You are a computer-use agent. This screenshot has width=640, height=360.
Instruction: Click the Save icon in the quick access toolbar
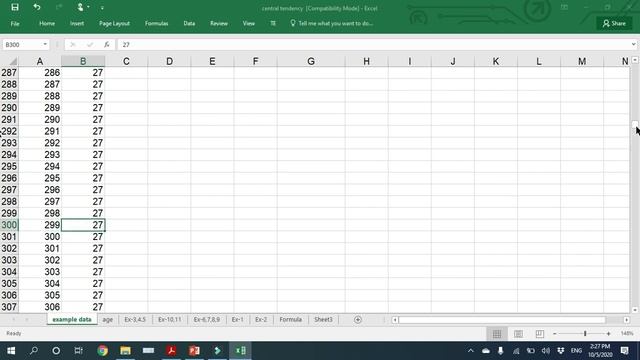[x=15, y=7]
